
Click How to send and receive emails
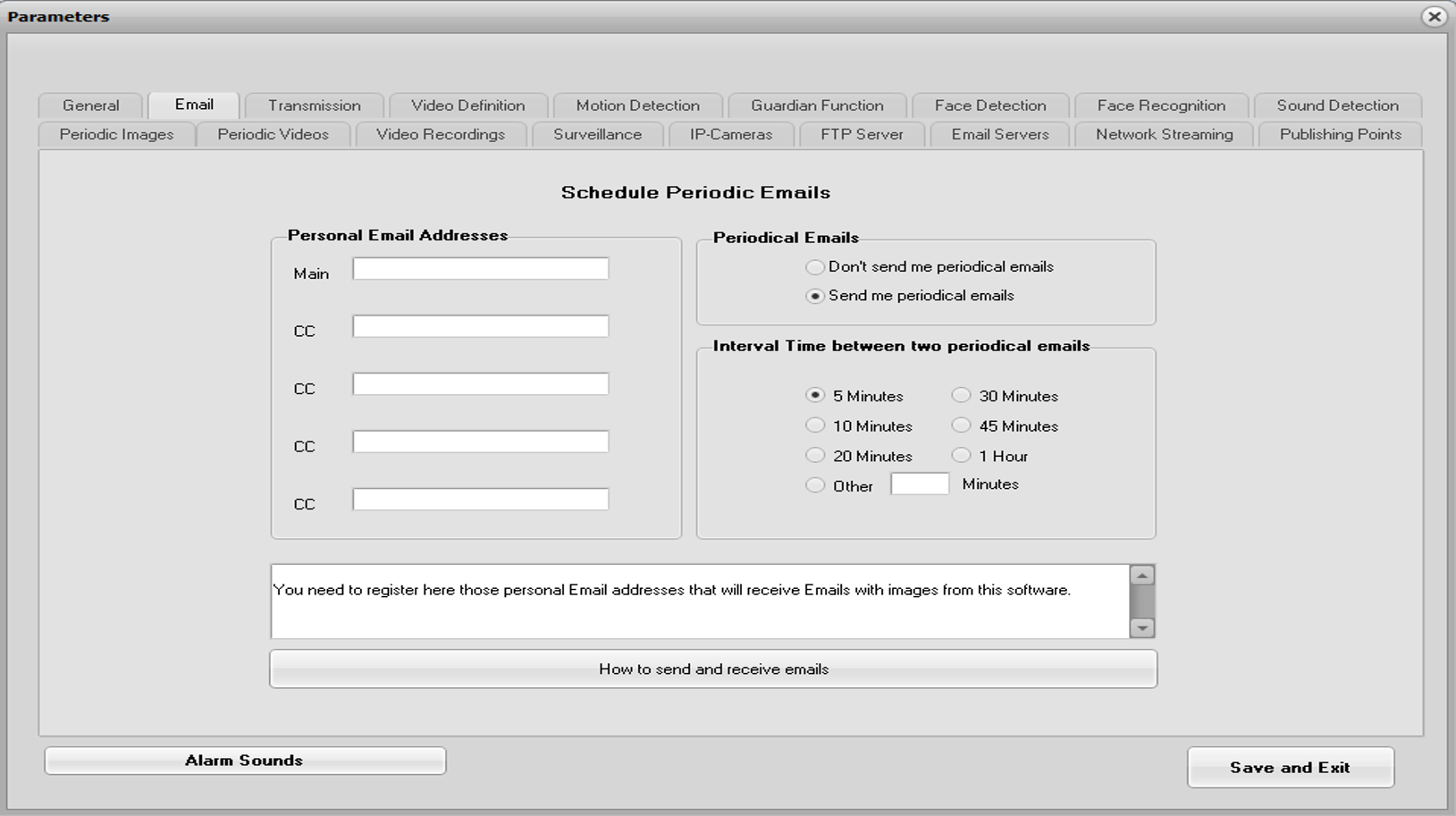[712, 669]
